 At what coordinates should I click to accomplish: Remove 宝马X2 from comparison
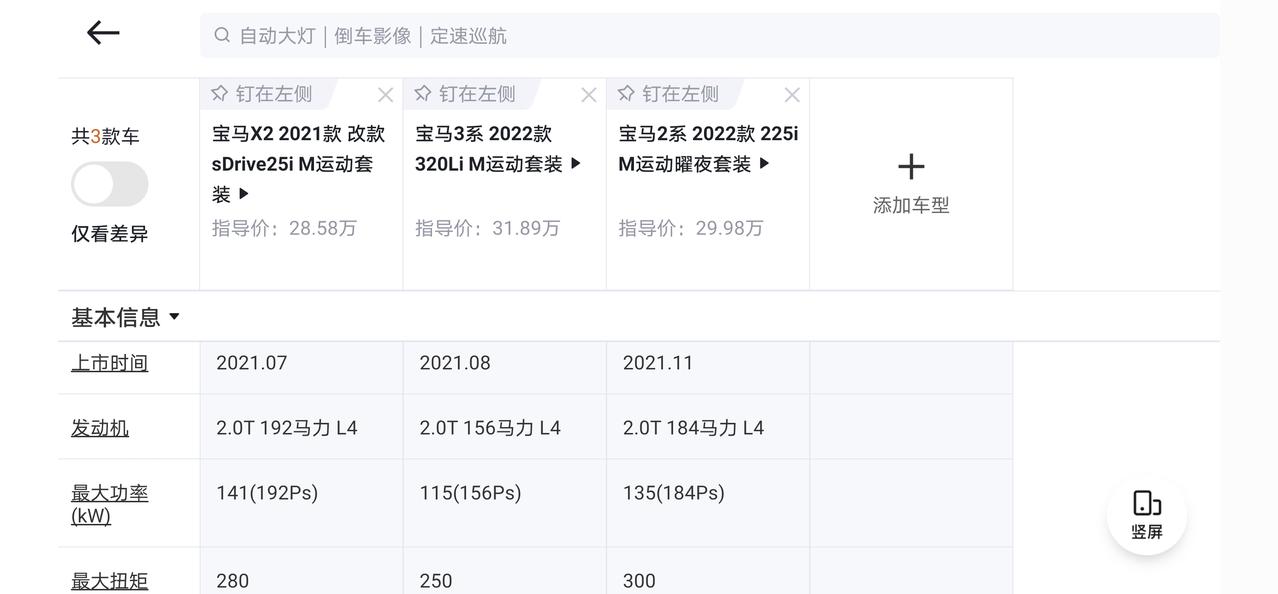(385, 95)
